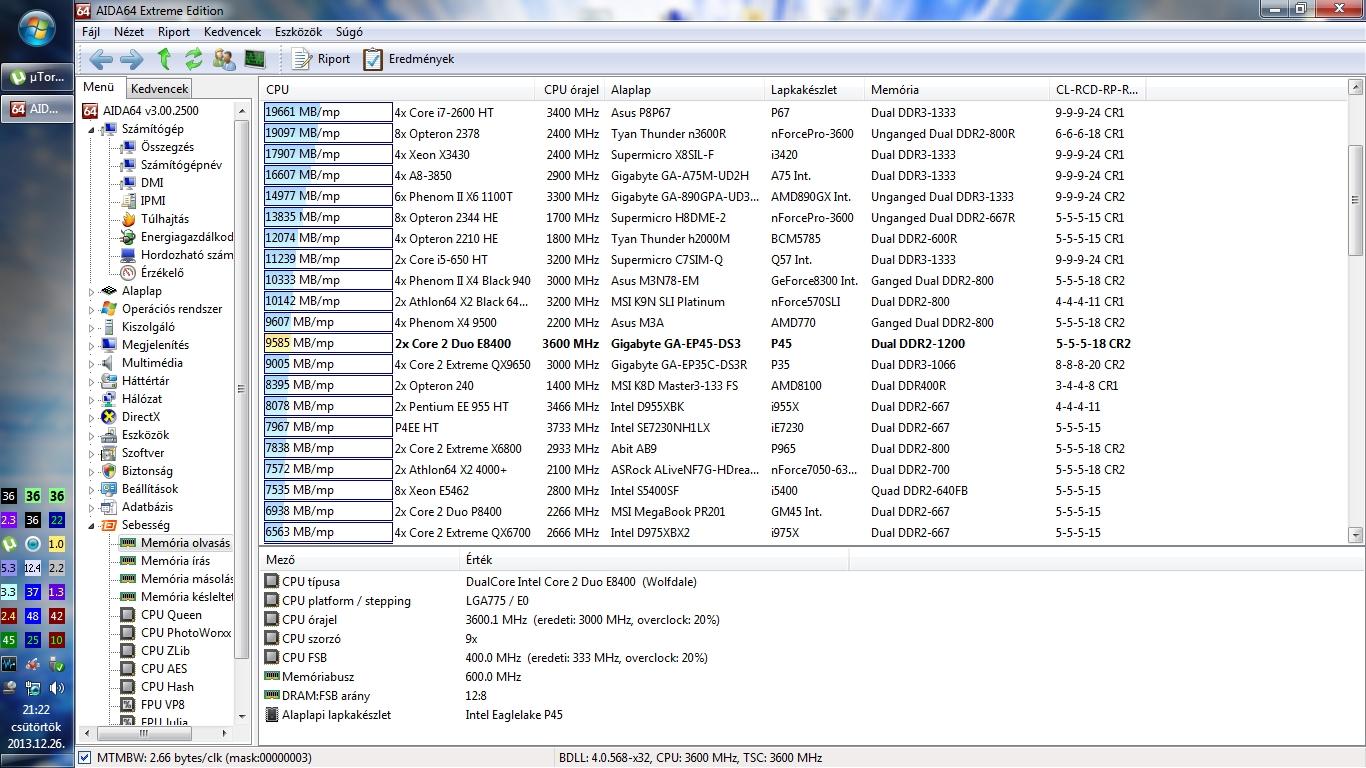
Task: Open the Súgó menu
Action: (349, 32)
